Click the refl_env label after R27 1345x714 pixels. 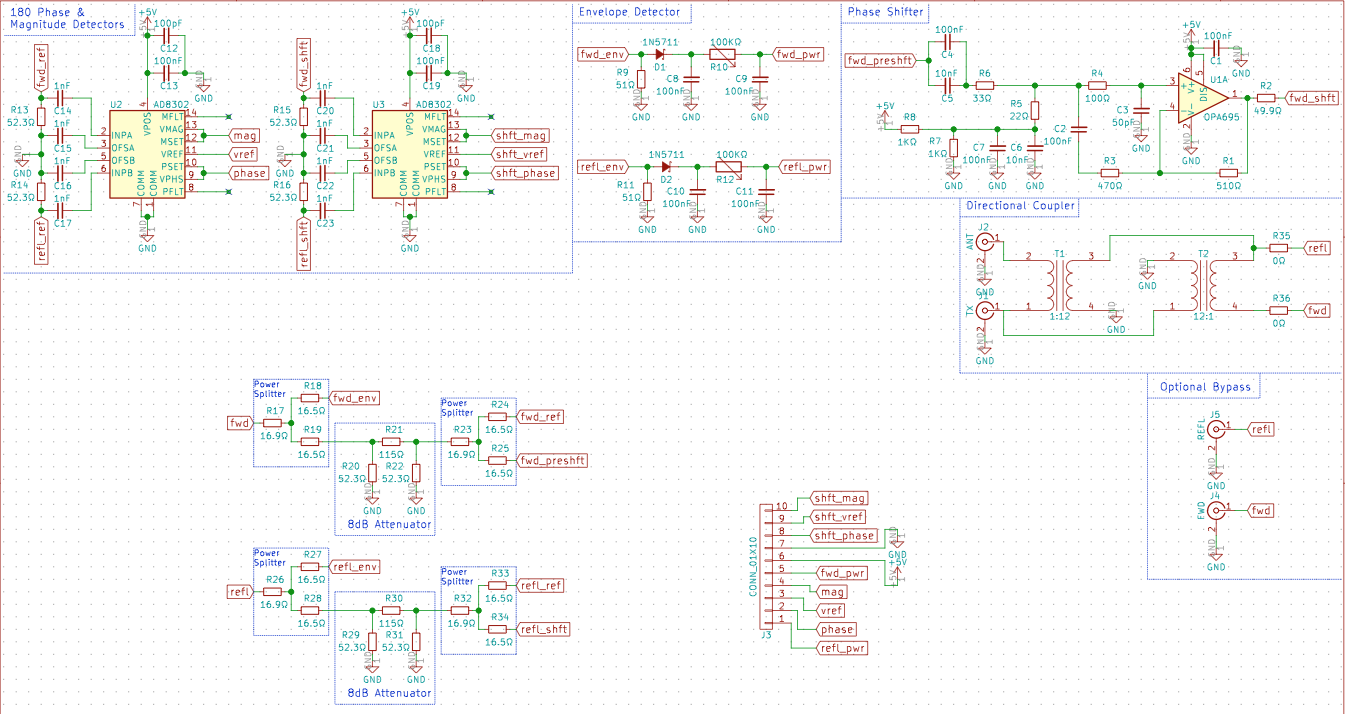(355, 567)
